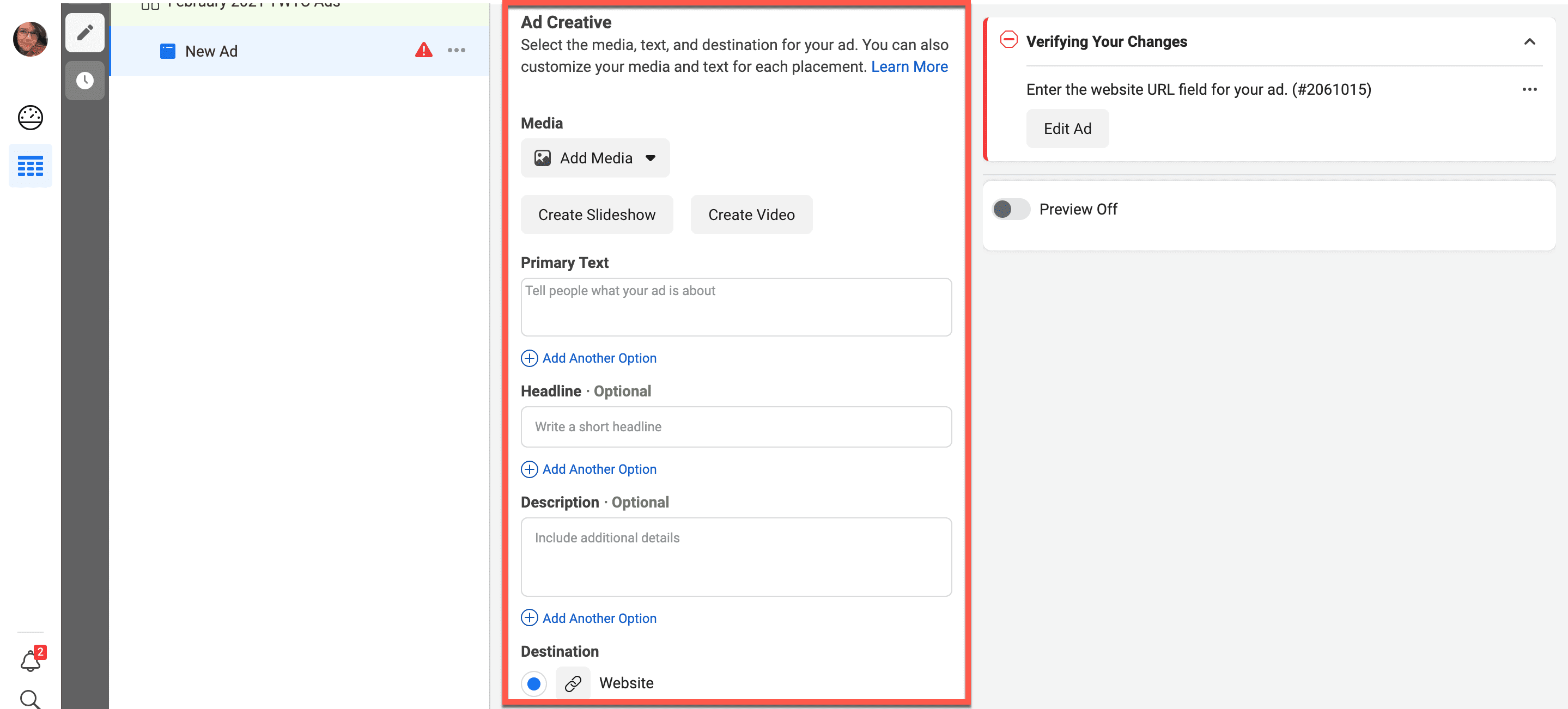The image size is (1568, 709).
Task: Toggle the Preview Off switch
Action: tap(1011, 209)
